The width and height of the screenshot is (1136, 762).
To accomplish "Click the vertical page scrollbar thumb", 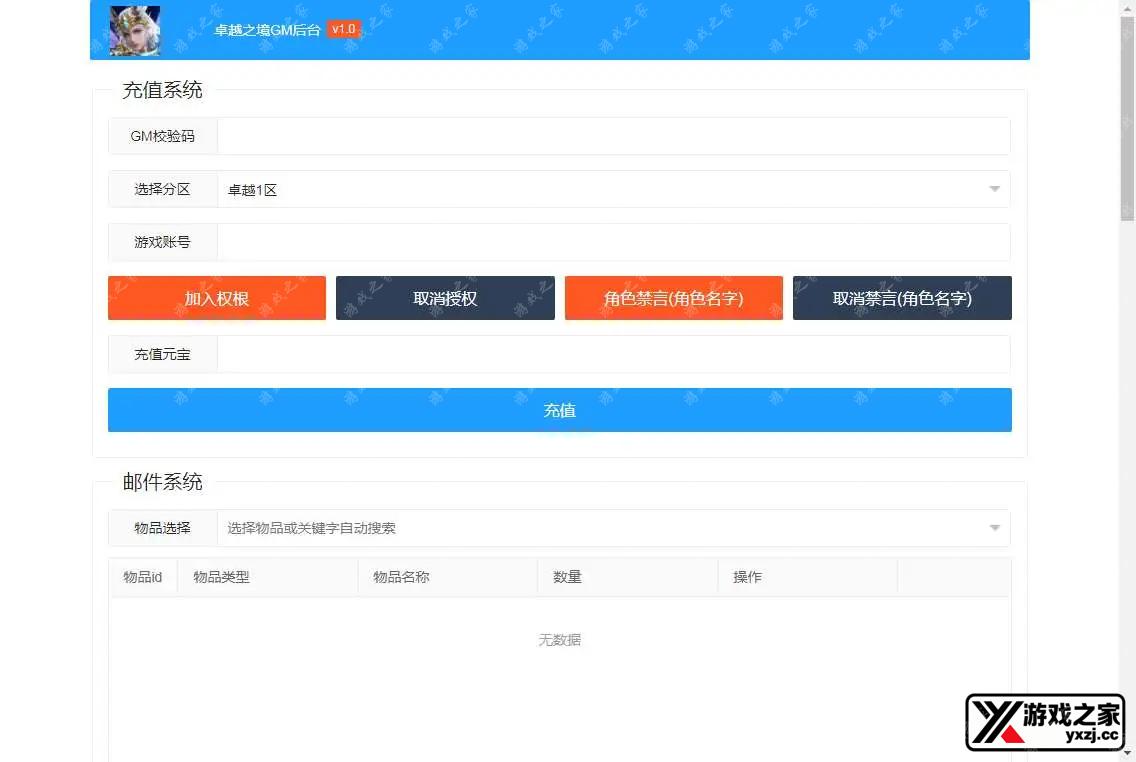I will pos(1127,120).
